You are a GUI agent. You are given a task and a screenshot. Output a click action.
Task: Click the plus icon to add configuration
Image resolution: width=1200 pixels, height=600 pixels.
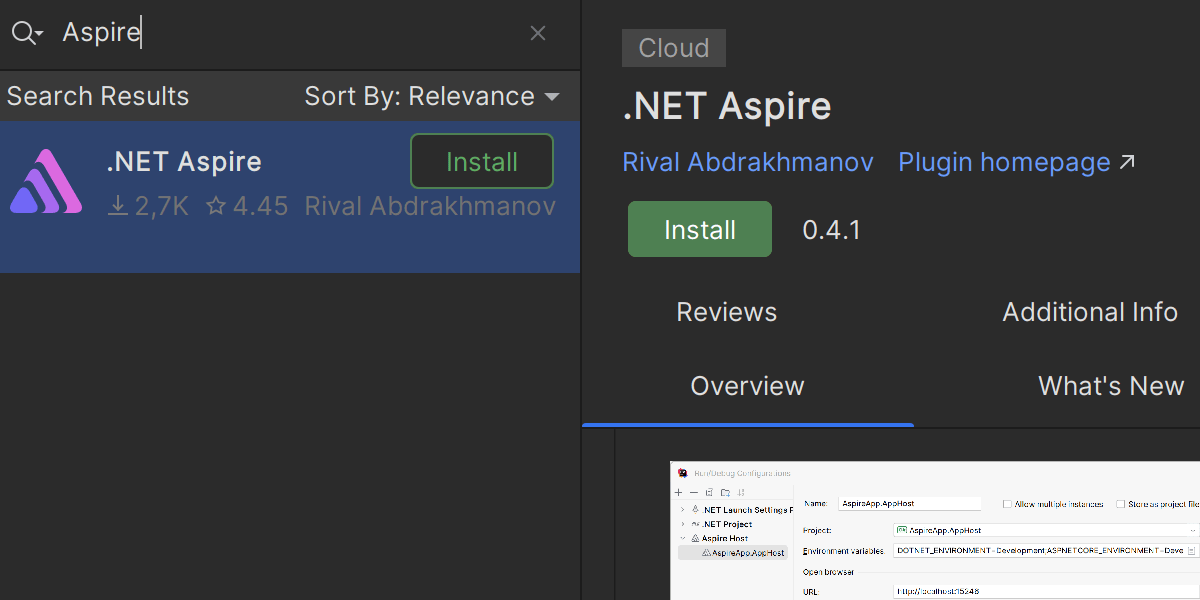click(678, 492)
